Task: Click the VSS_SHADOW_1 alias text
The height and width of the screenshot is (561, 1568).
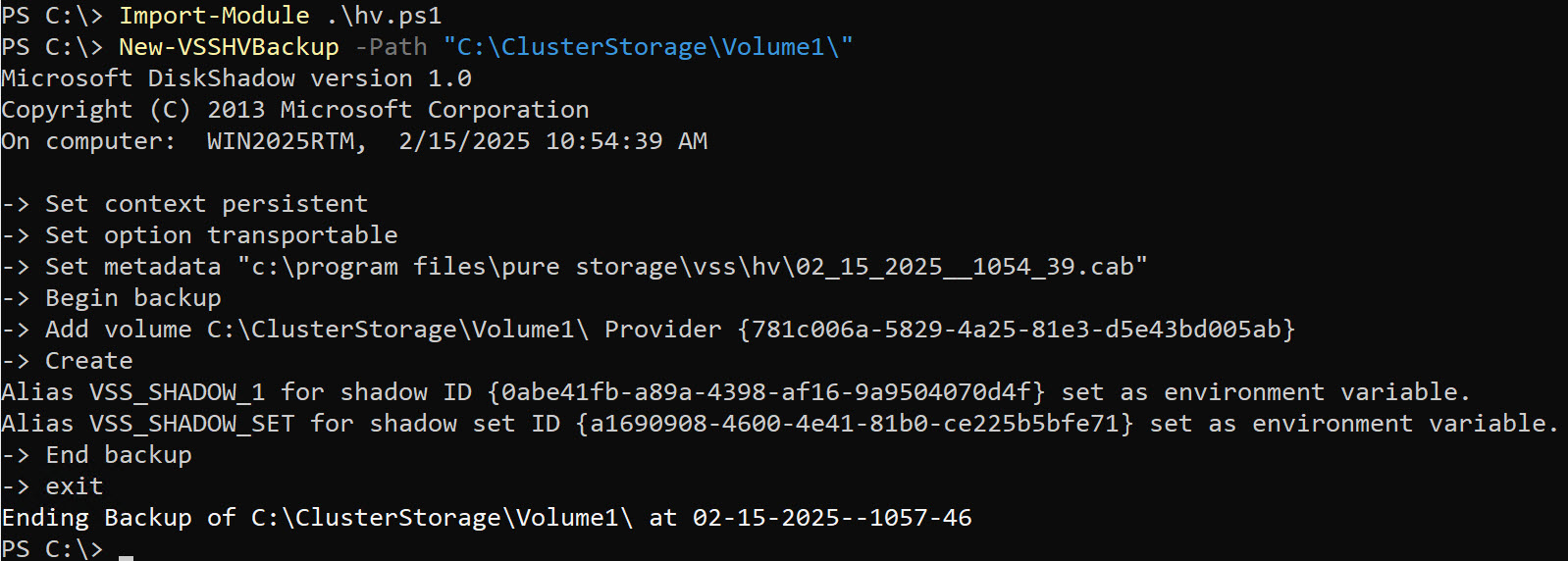Action: (177, 392)
